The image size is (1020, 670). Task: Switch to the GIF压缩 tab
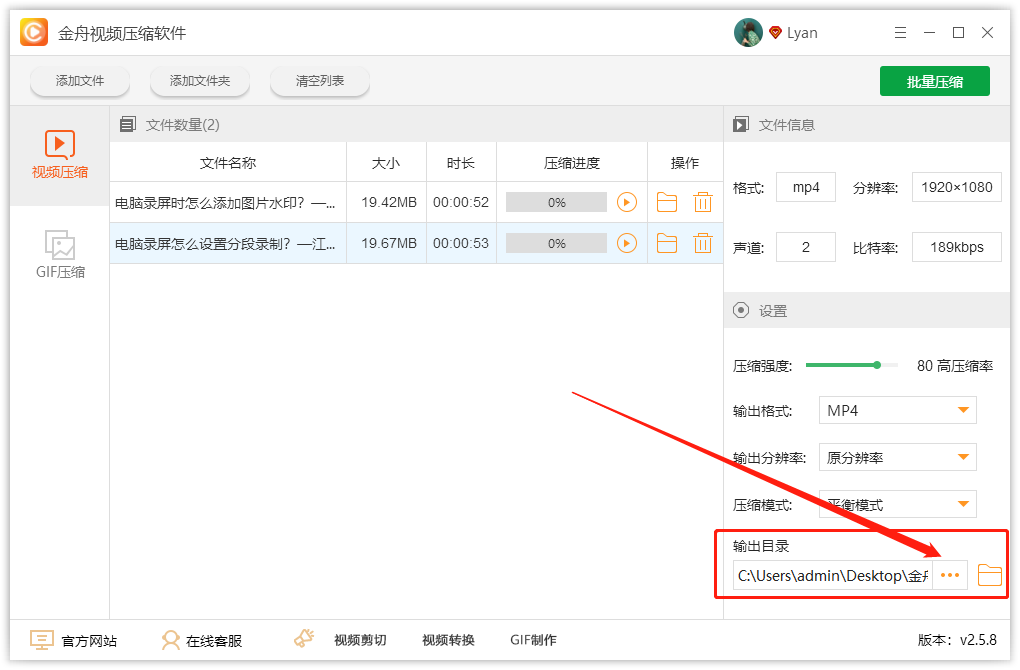point(60,254)
